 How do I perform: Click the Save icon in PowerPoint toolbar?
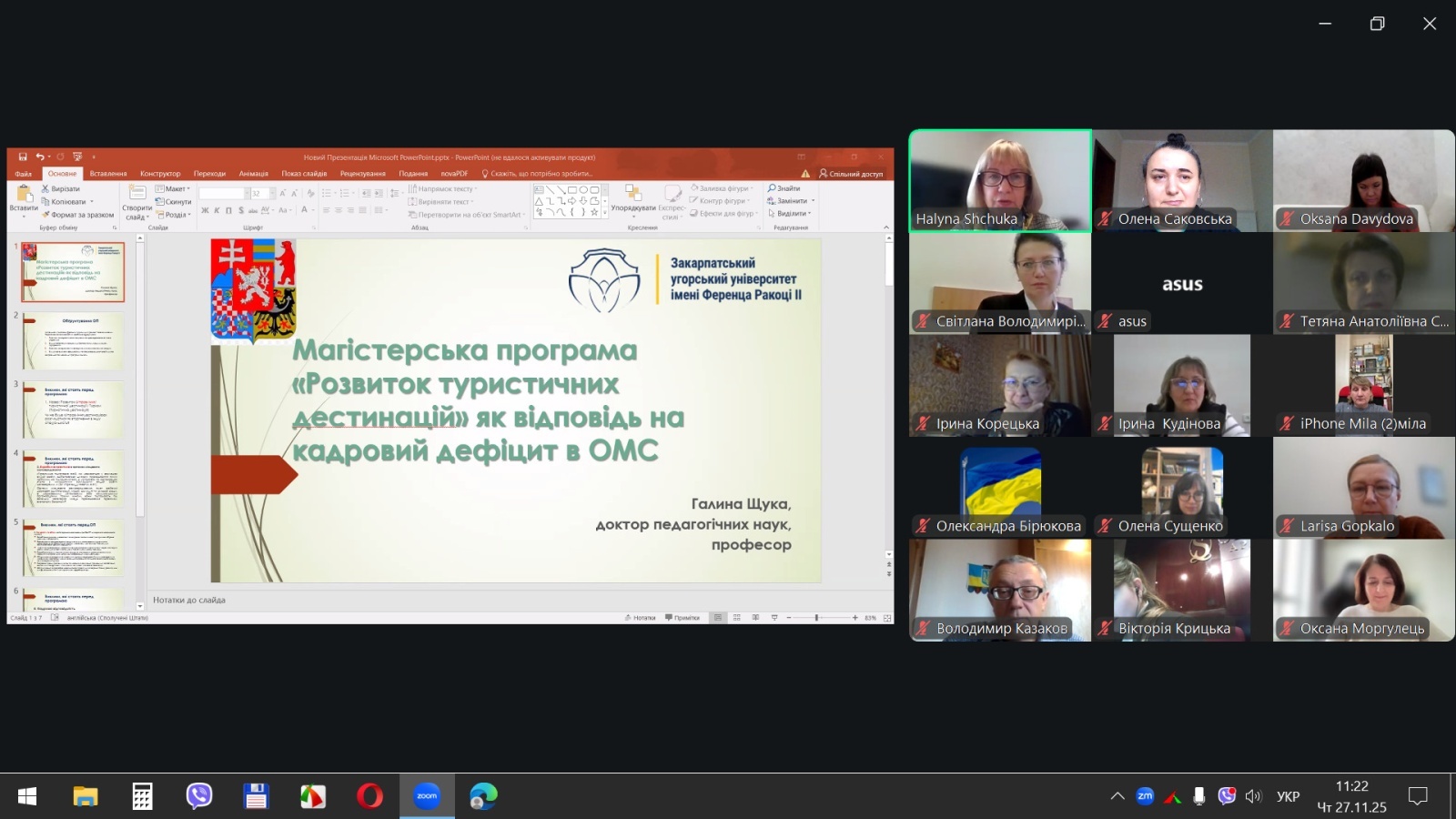pyautogui.click(x=23, y=157)
